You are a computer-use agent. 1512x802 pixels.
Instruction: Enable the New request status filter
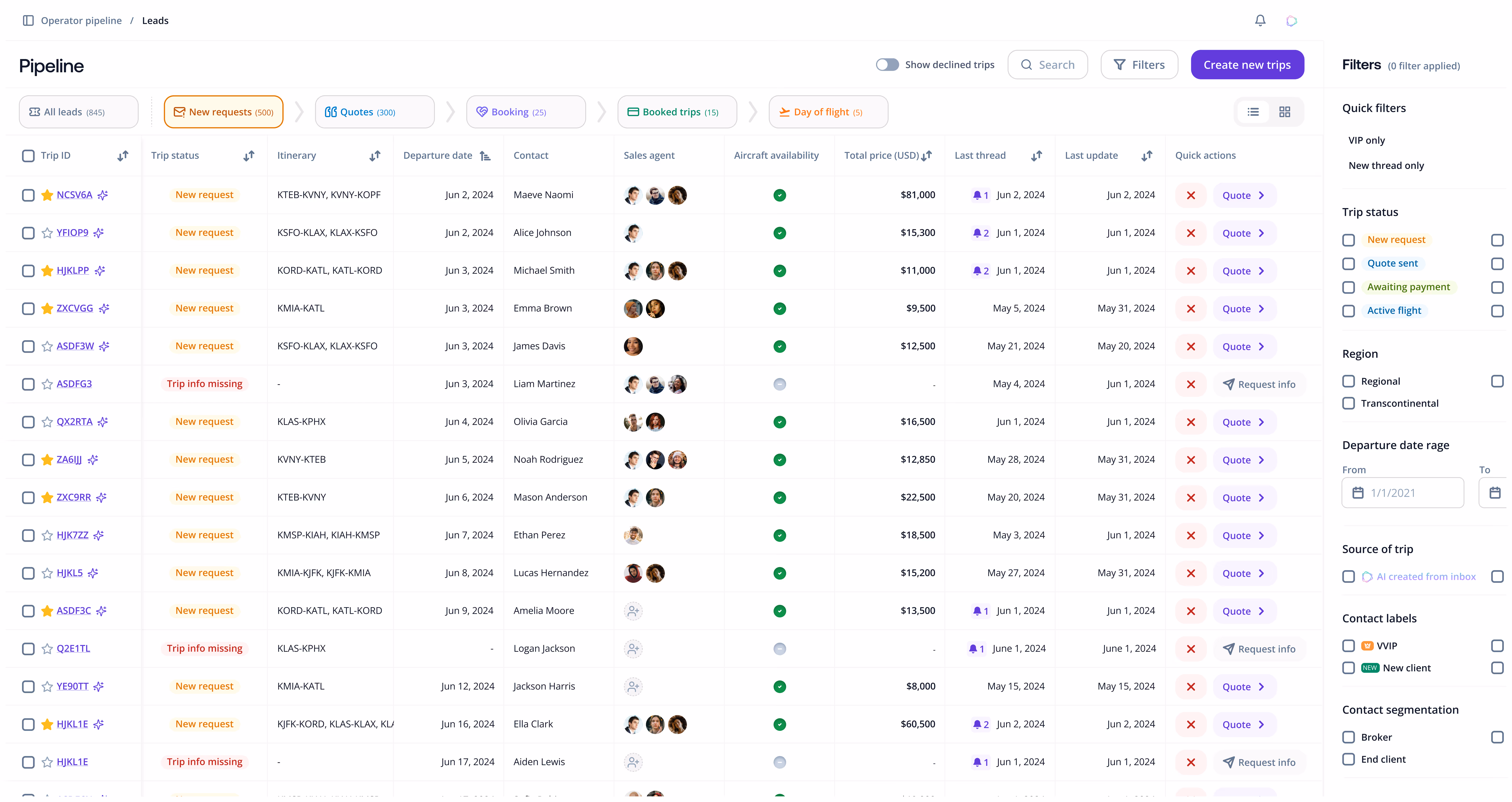[1349, 240]
